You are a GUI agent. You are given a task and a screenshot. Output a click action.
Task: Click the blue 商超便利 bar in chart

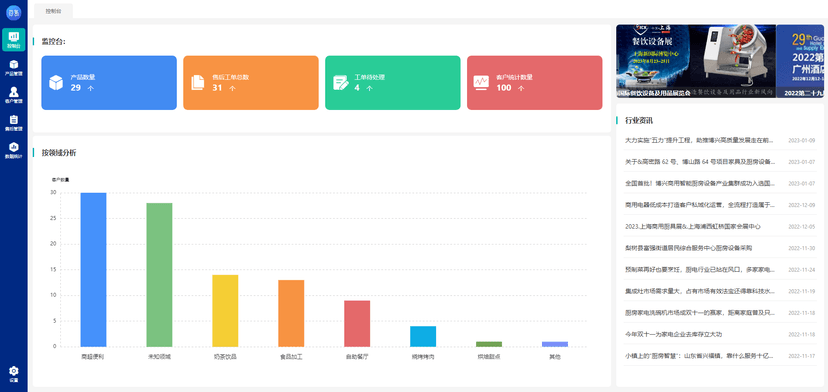pyautogui.click(x=93, y=270)
